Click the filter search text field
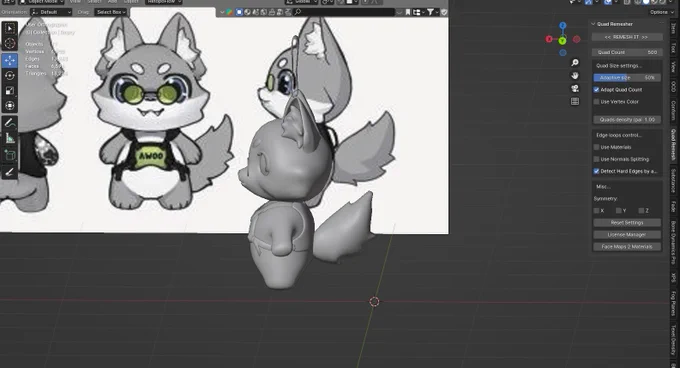This screenshot has width=680, height=368. 344,12
